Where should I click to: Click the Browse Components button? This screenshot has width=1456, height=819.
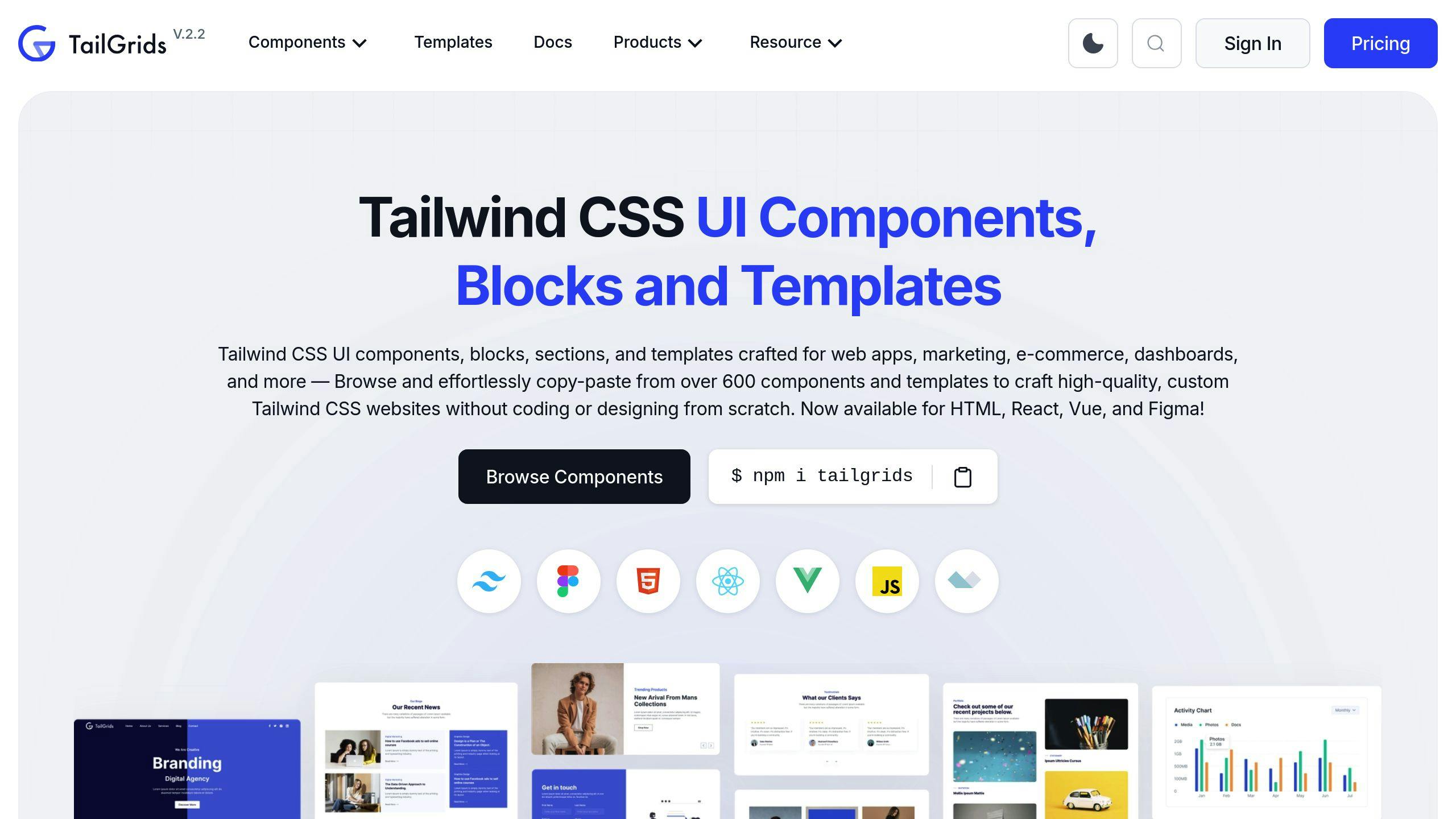(574, 476)
